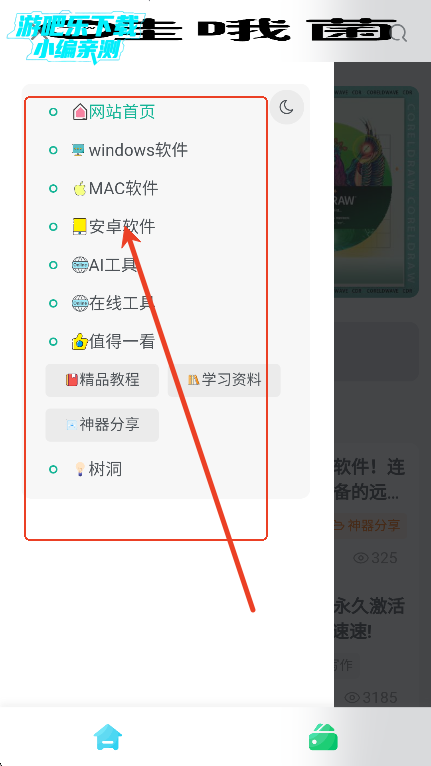Open the 神器分享 button
This screenshot has height=766, width=431.
point(102,425)
